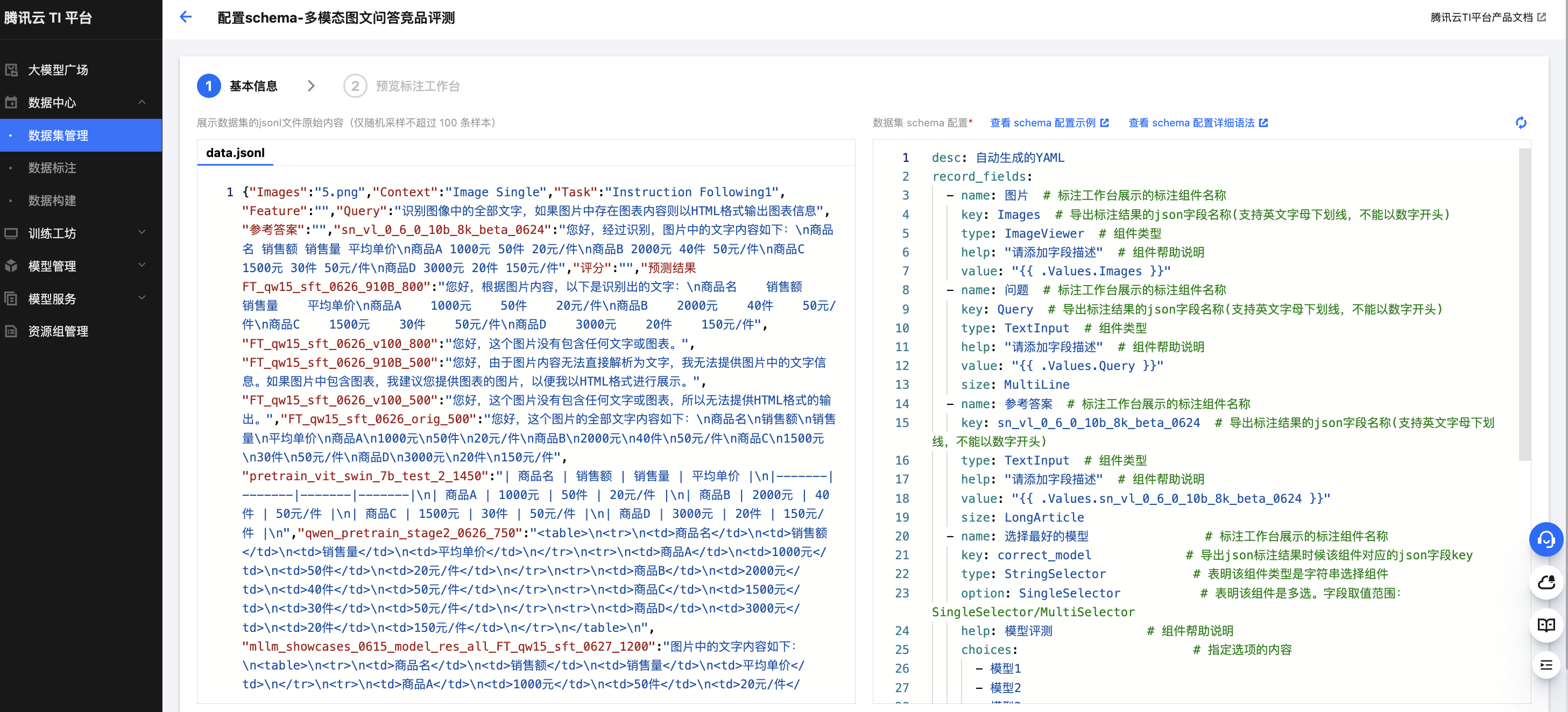Select 数据集管理 in sidebar
Screen dimensions: 1568x712
(81, 135)
